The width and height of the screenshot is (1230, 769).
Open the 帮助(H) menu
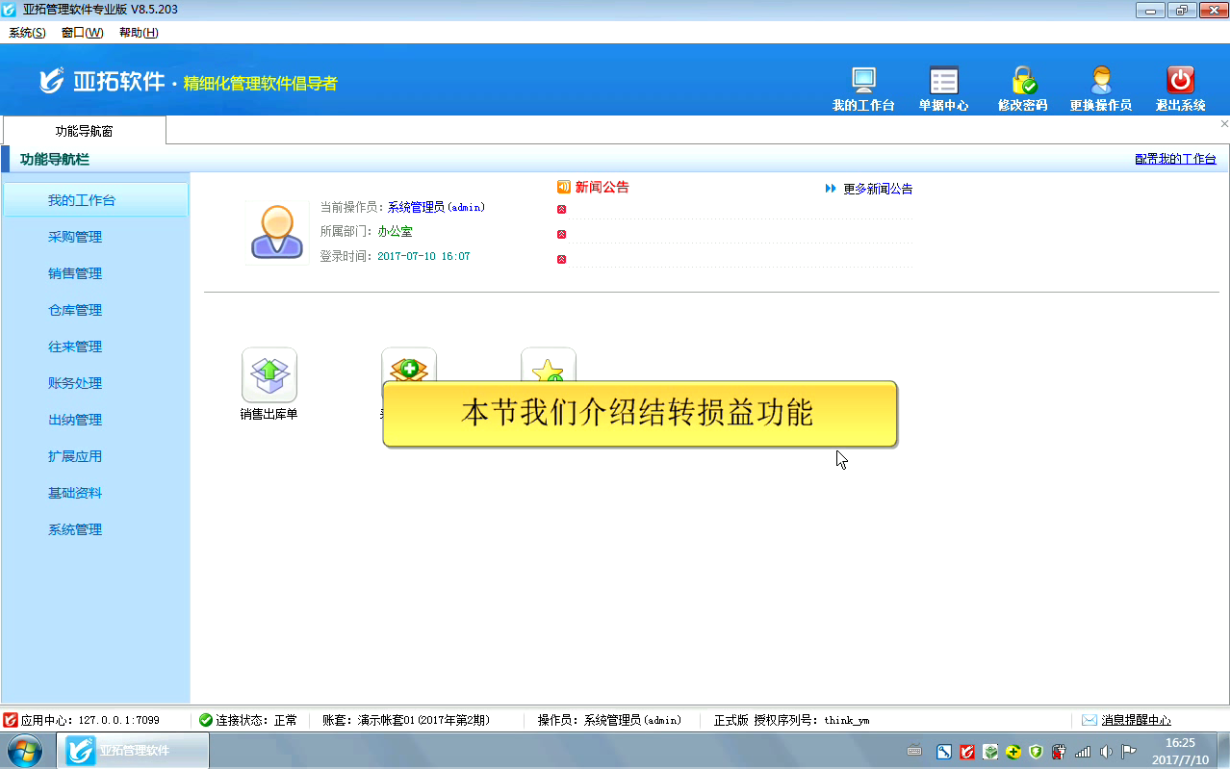pyautogui.click(x=138, y=33)
